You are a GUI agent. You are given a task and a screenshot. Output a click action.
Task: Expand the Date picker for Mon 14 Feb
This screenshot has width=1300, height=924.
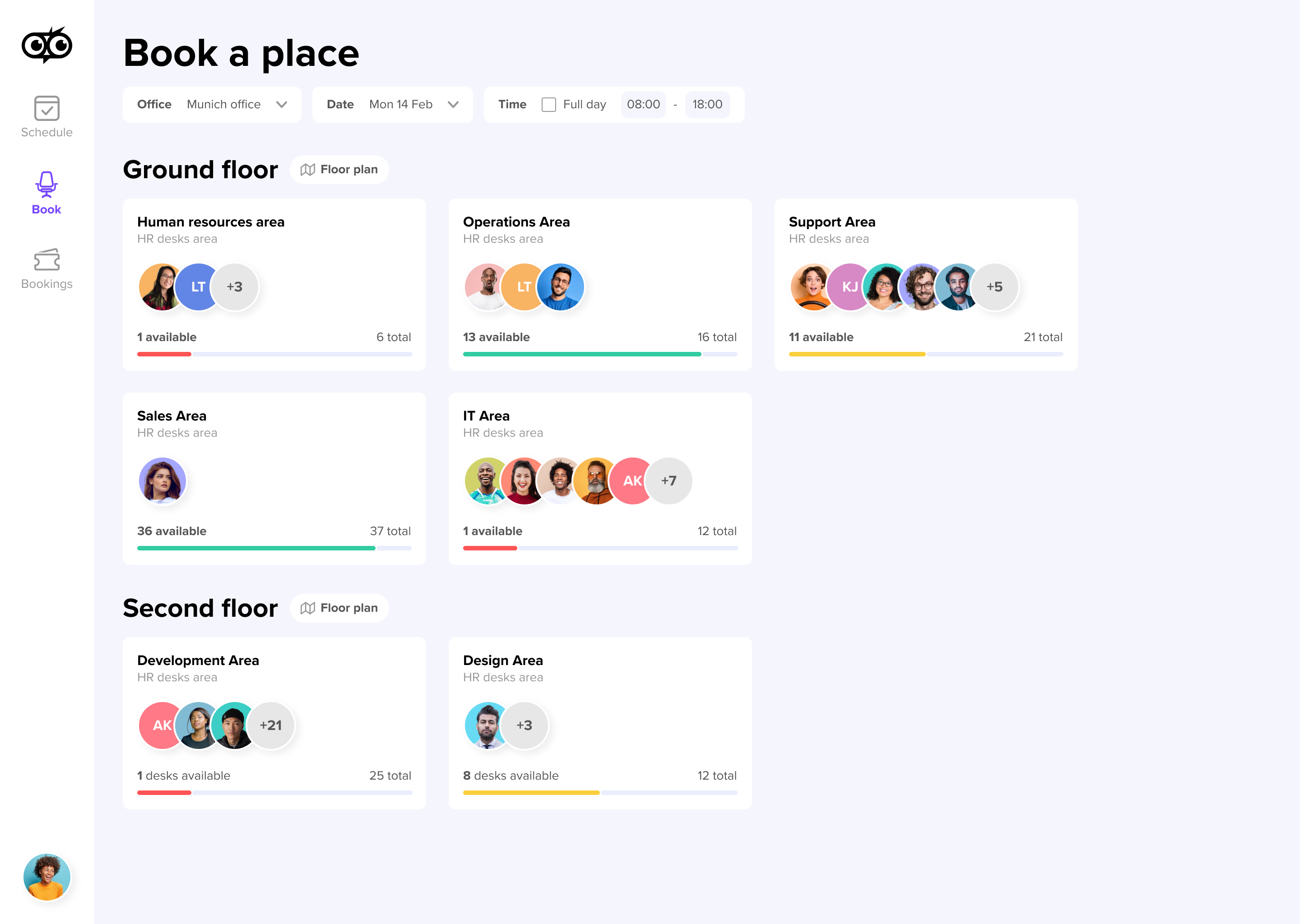click(x=453, y=104)
